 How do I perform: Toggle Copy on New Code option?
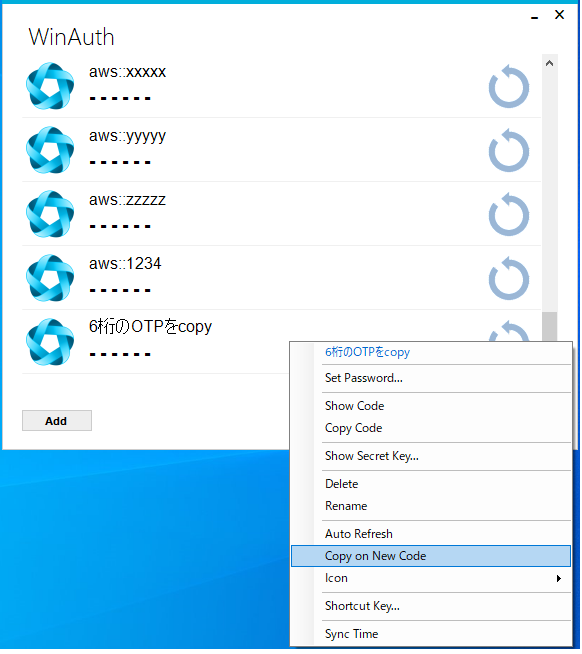[431, 557]
